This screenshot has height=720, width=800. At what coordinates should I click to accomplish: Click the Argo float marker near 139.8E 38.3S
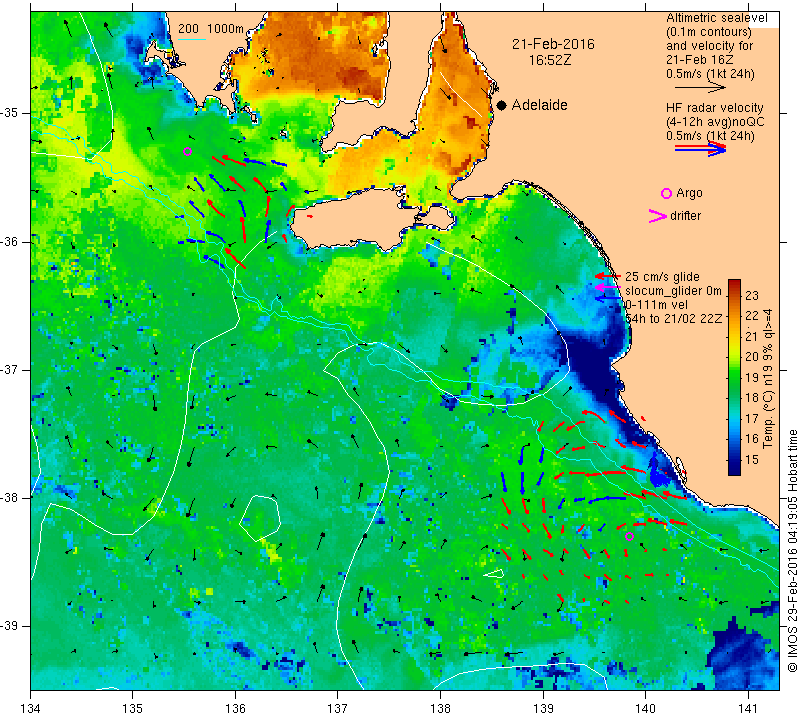[x=630, y=536]
